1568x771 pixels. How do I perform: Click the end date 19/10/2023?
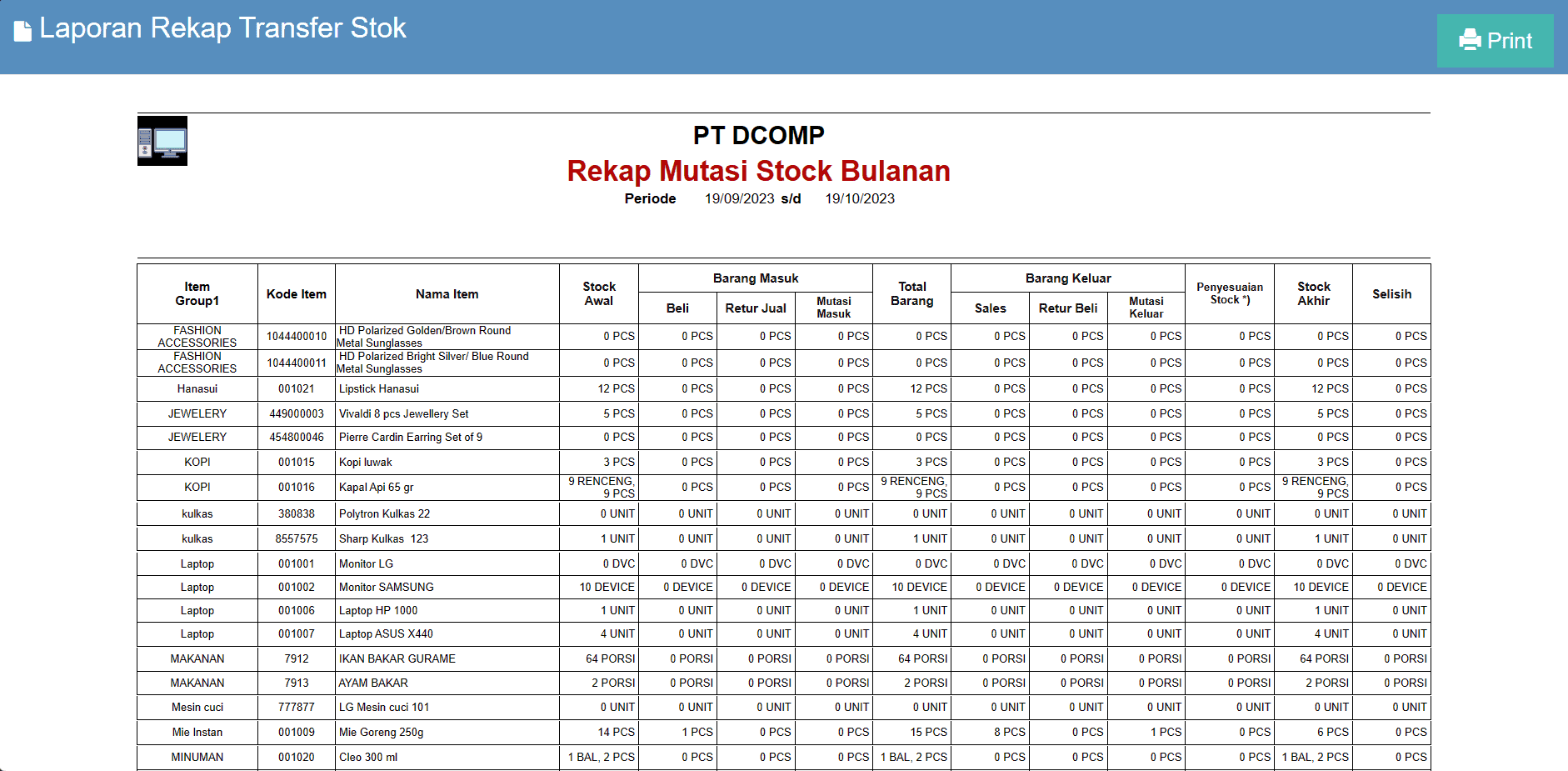859,198
